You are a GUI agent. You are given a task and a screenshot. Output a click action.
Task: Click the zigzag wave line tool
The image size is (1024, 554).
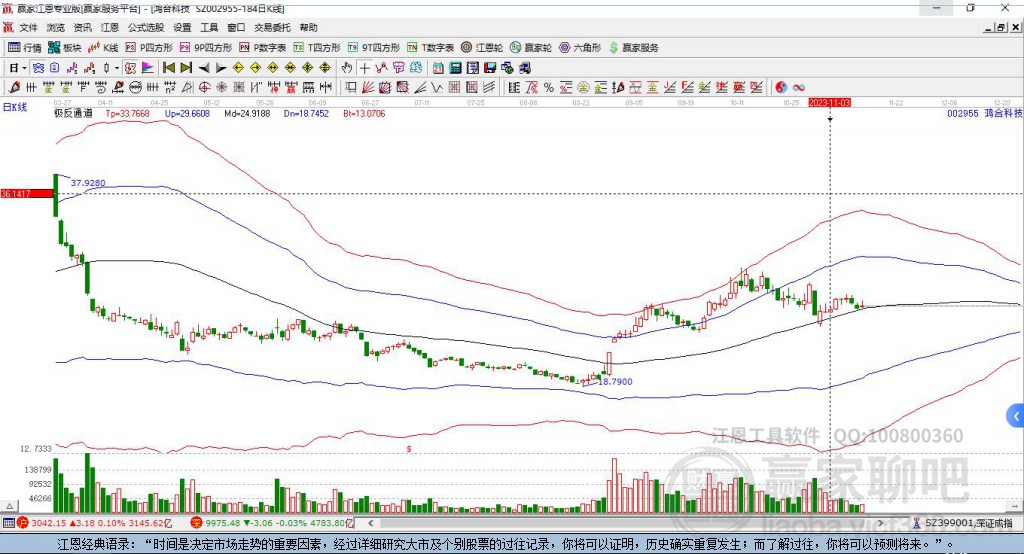coord(437,88)
